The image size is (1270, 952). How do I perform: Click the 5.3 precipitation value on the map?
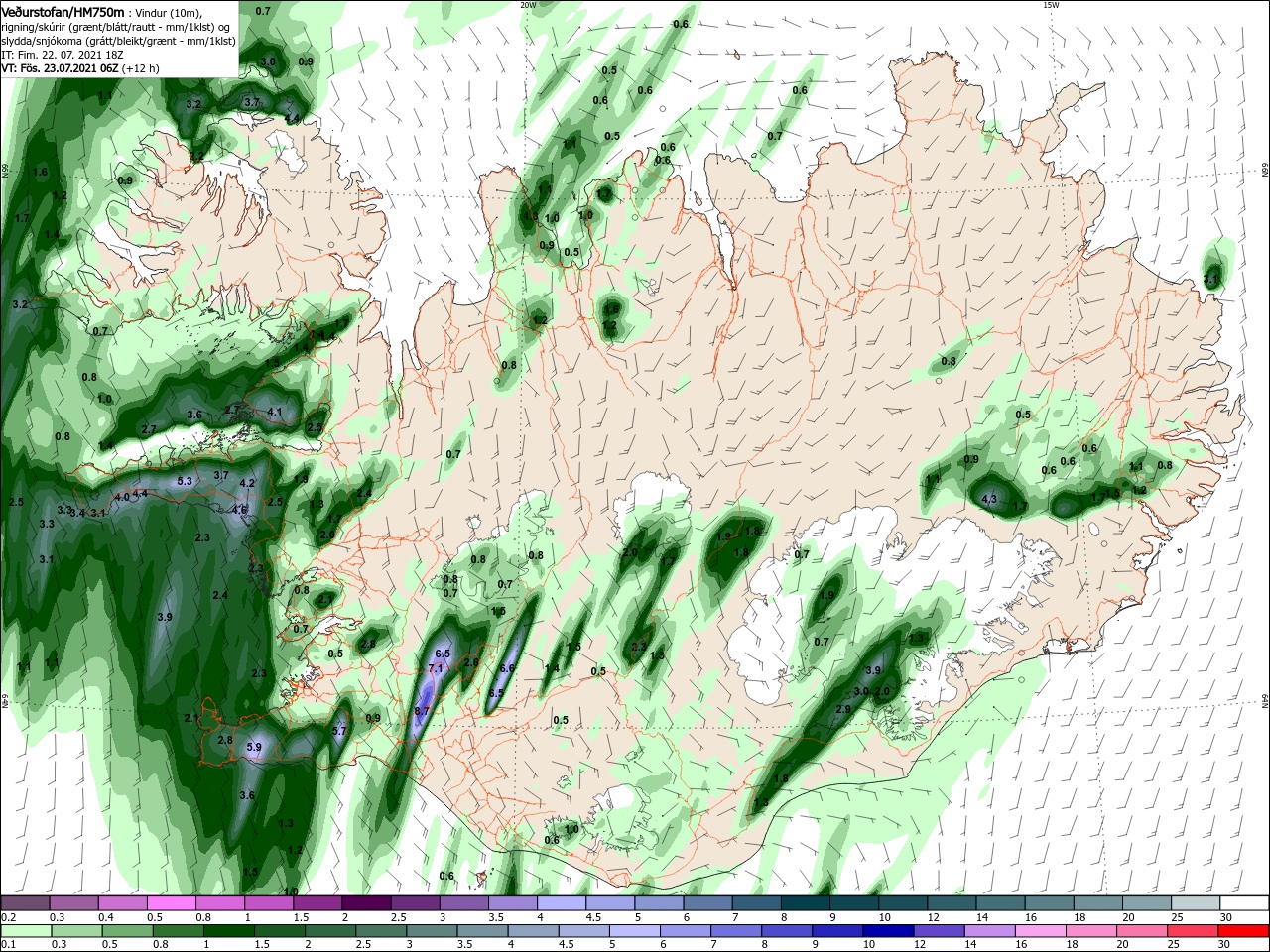(x=184, y=481)
